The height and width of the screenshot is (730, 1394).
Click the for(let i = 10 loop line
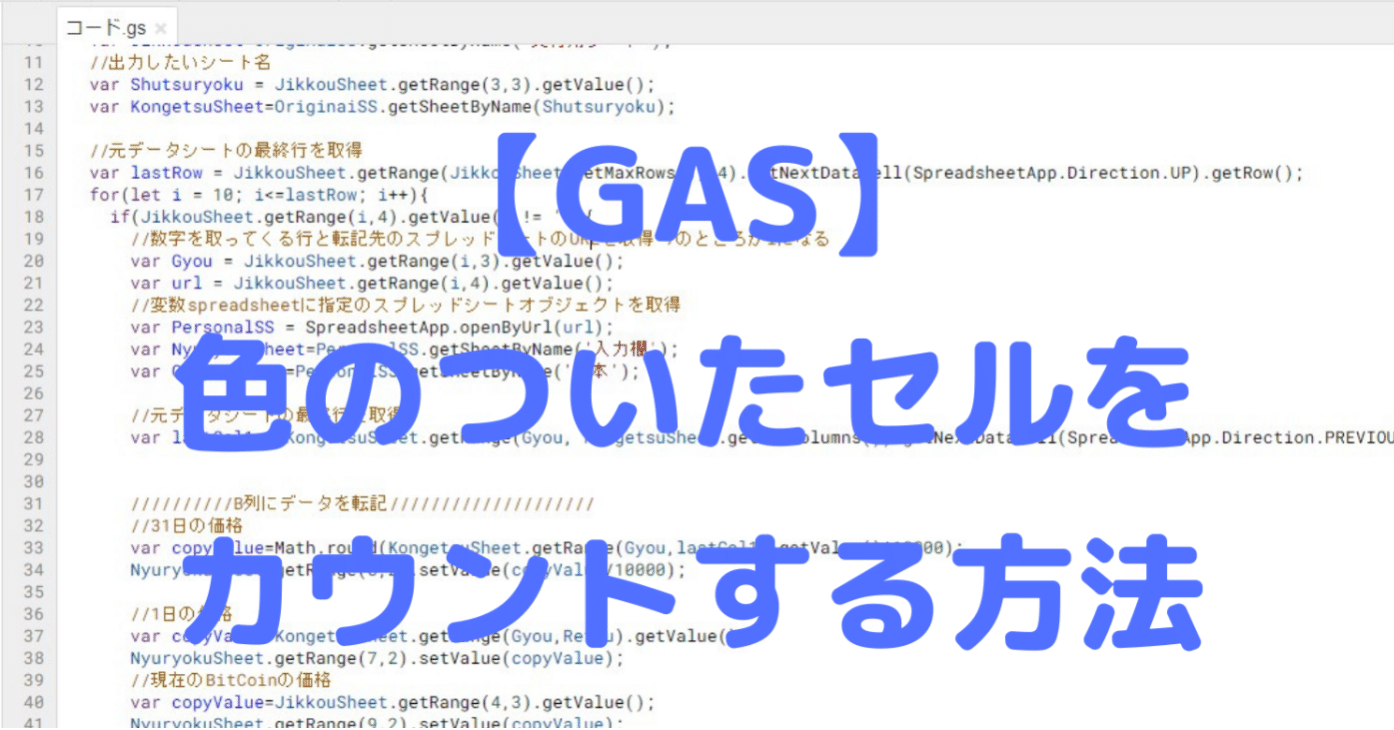[x=258, y=195]
